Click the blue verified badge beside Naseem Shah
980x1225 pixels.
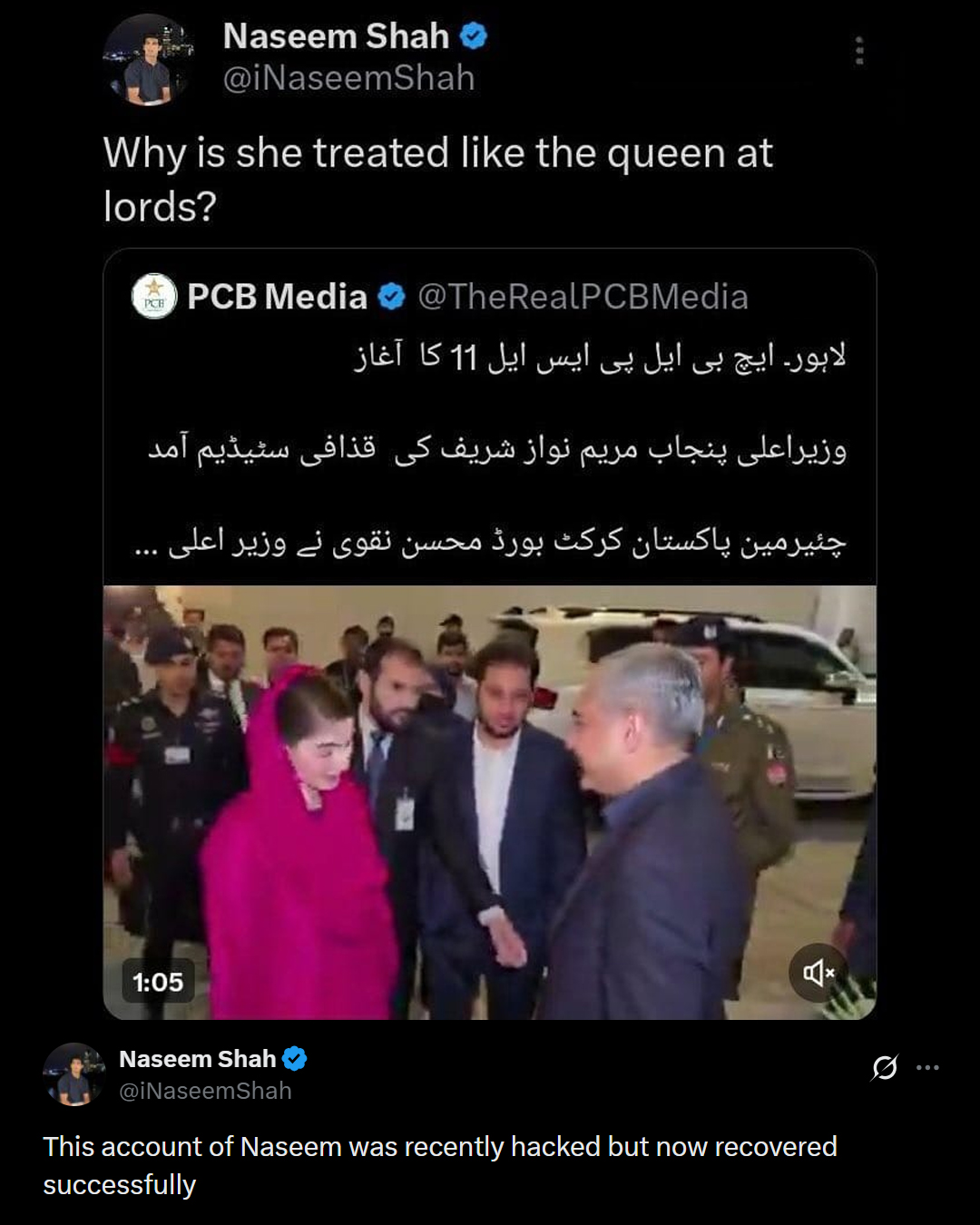(474, 36)
